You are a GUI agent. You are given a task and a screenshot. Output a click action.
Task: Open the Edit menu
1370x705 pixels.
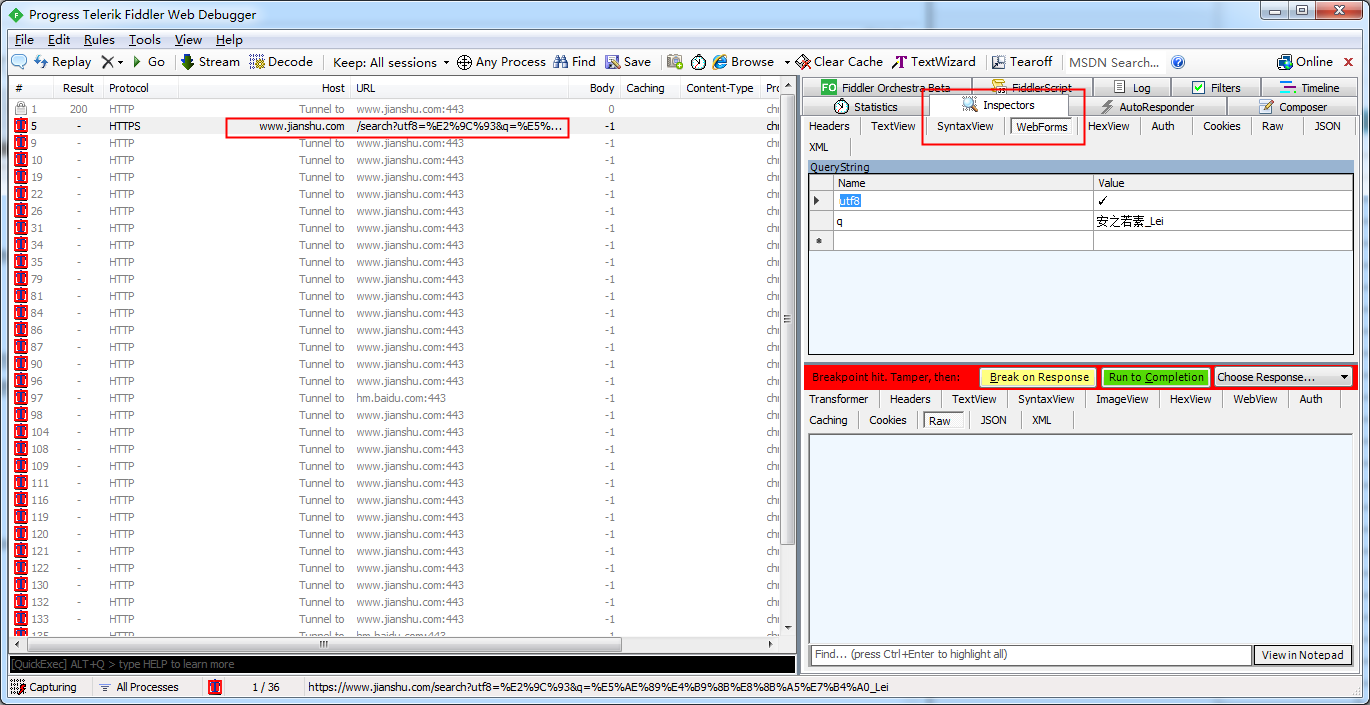[x=59, y=40]
